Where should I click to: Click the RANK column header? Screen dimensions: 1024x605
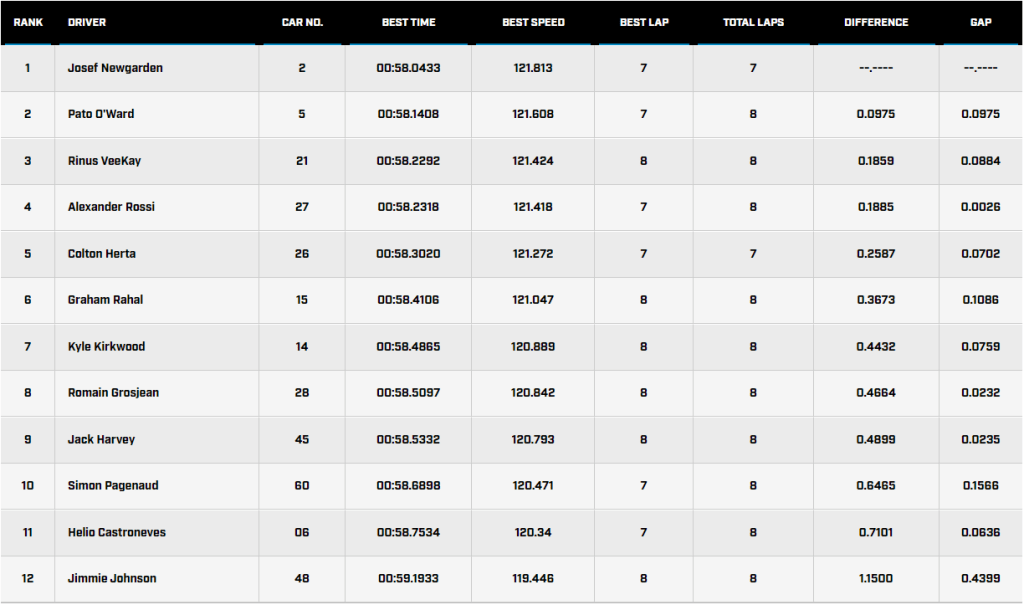[27, 22]
